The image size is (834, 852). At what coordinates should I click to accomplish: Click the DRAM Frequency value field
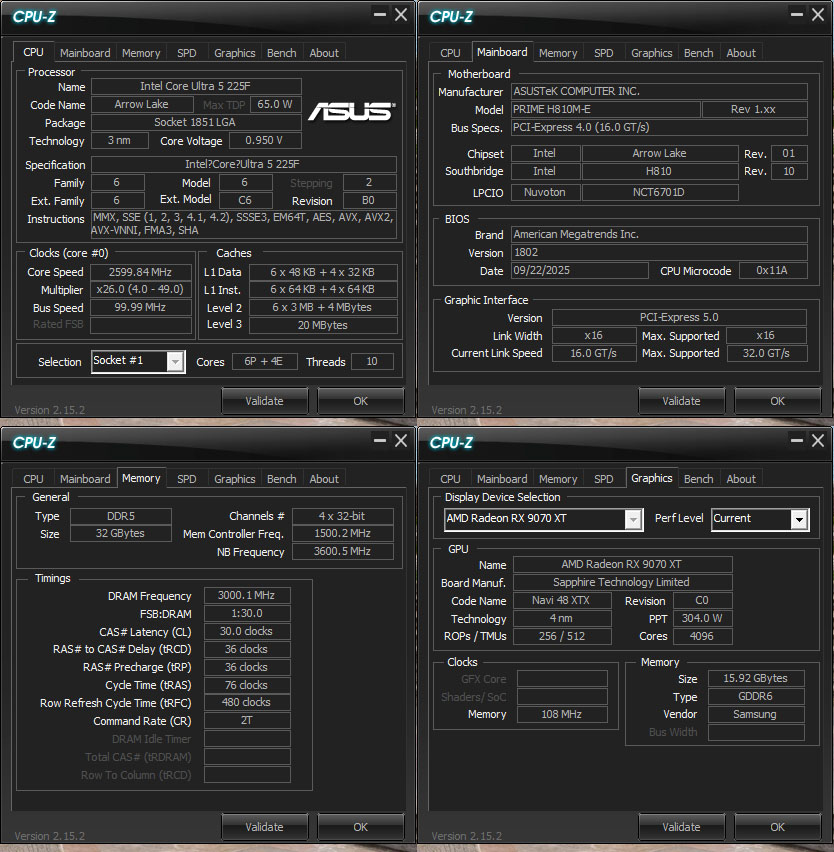click(247, 596)
